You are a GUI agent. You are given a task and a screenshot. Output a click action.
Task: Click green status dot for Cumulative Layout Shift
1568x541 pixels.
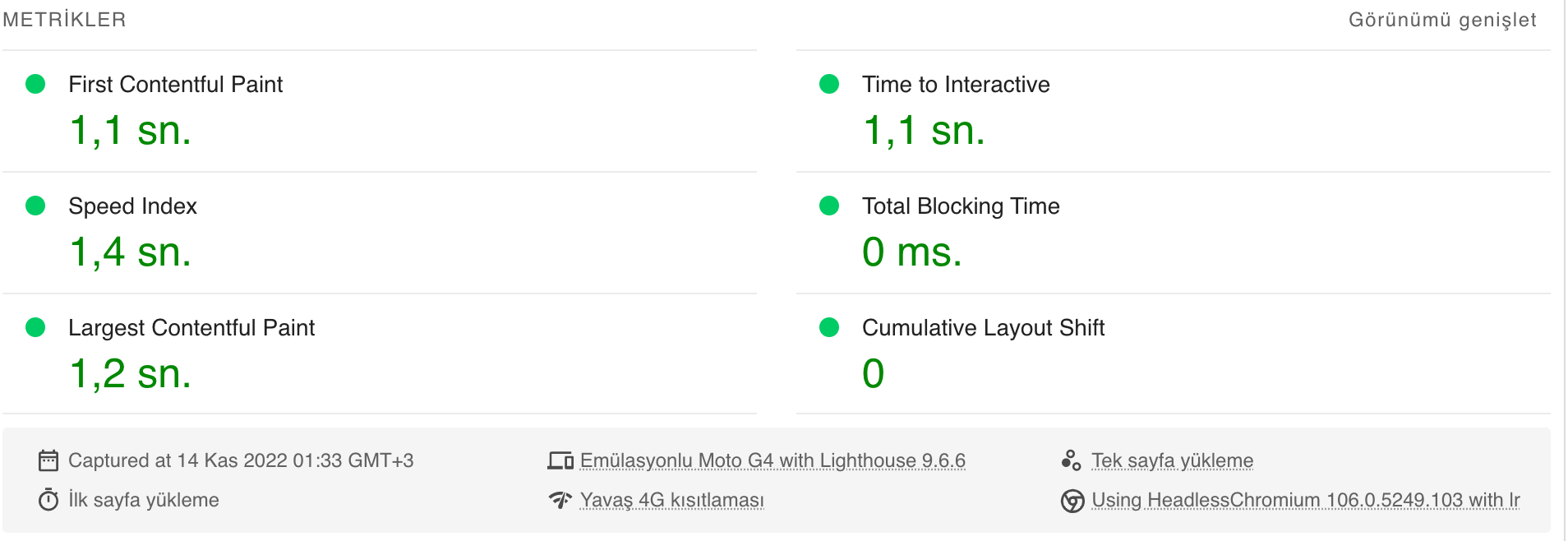click(829, 327)
